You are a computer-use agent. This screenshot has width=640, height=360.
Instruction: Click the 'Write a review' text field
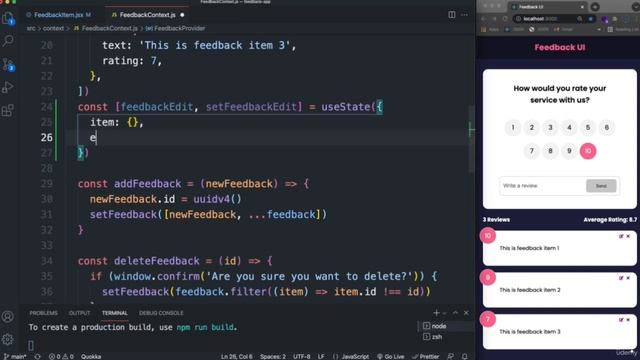(x=542, y=186)
